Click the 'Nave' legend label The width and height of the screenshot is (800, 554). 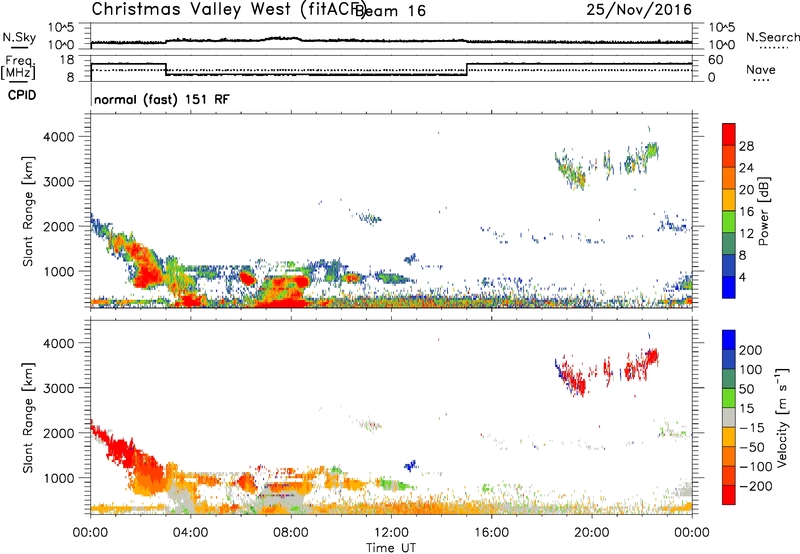761,69
